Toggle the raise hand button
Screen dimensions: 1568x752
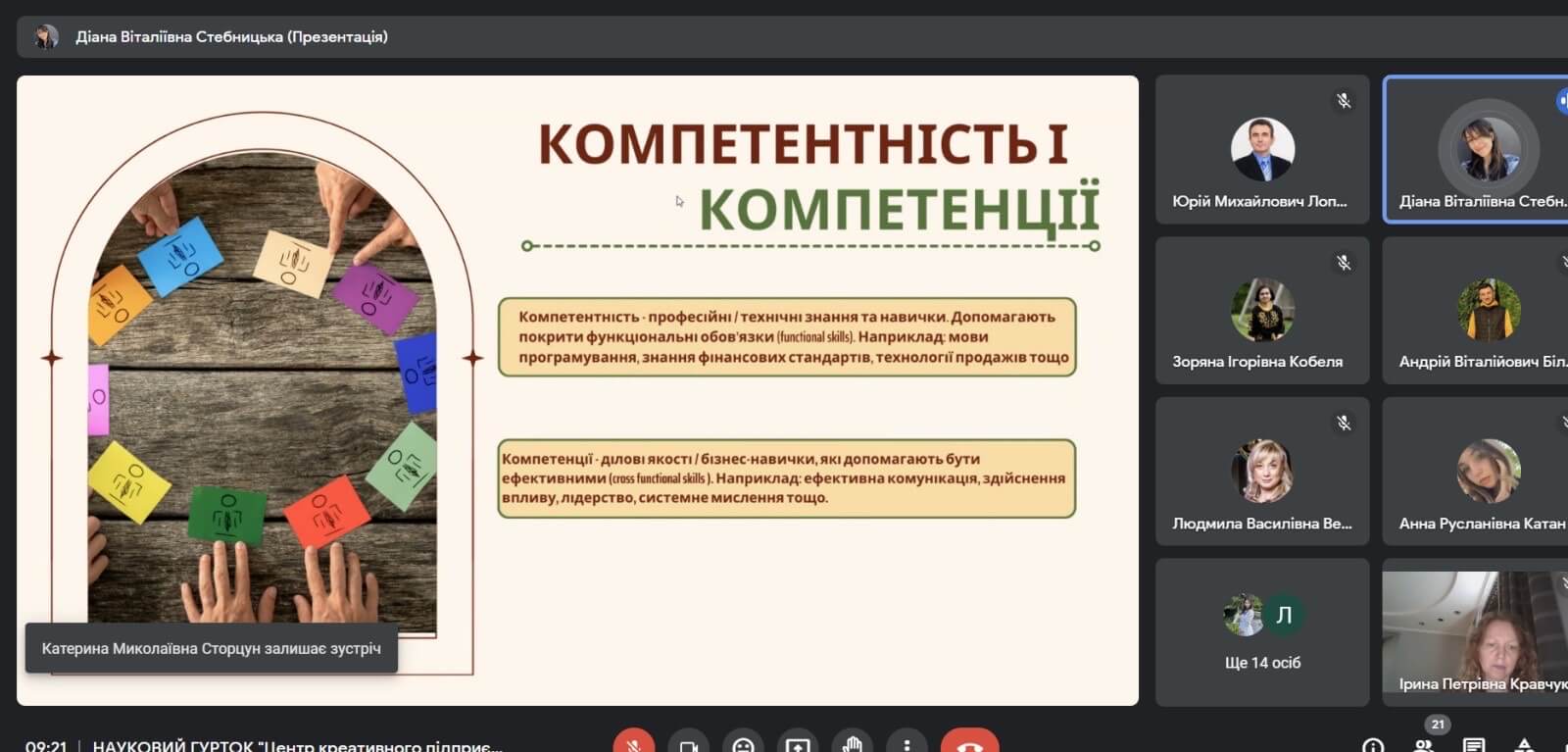click(x=853, y=743)
